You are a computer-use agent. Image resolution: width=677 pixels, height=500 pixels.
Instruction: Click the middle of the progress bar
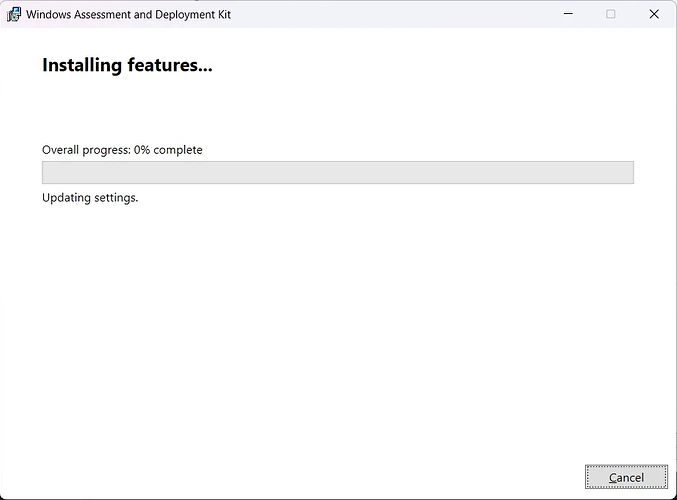(338, 172)
